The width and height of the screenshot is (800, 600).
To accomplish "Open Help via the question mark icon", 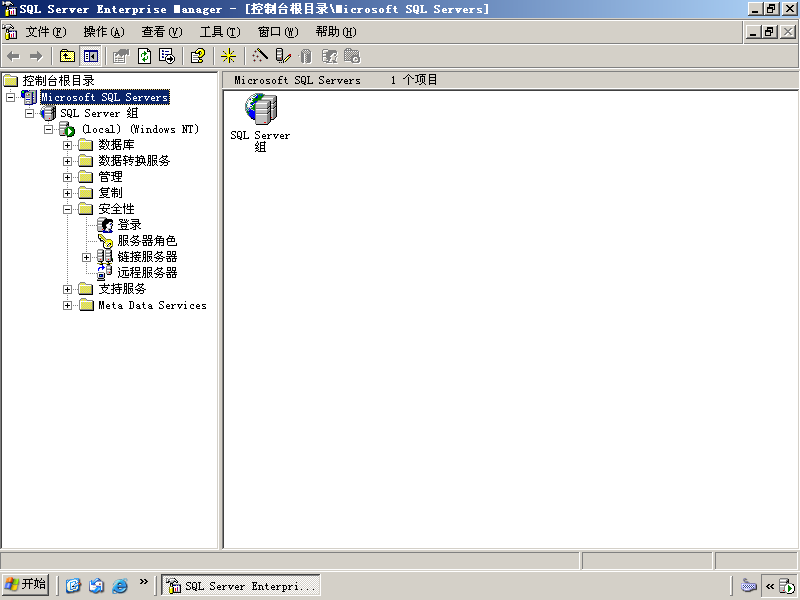I will coord(198,56).
